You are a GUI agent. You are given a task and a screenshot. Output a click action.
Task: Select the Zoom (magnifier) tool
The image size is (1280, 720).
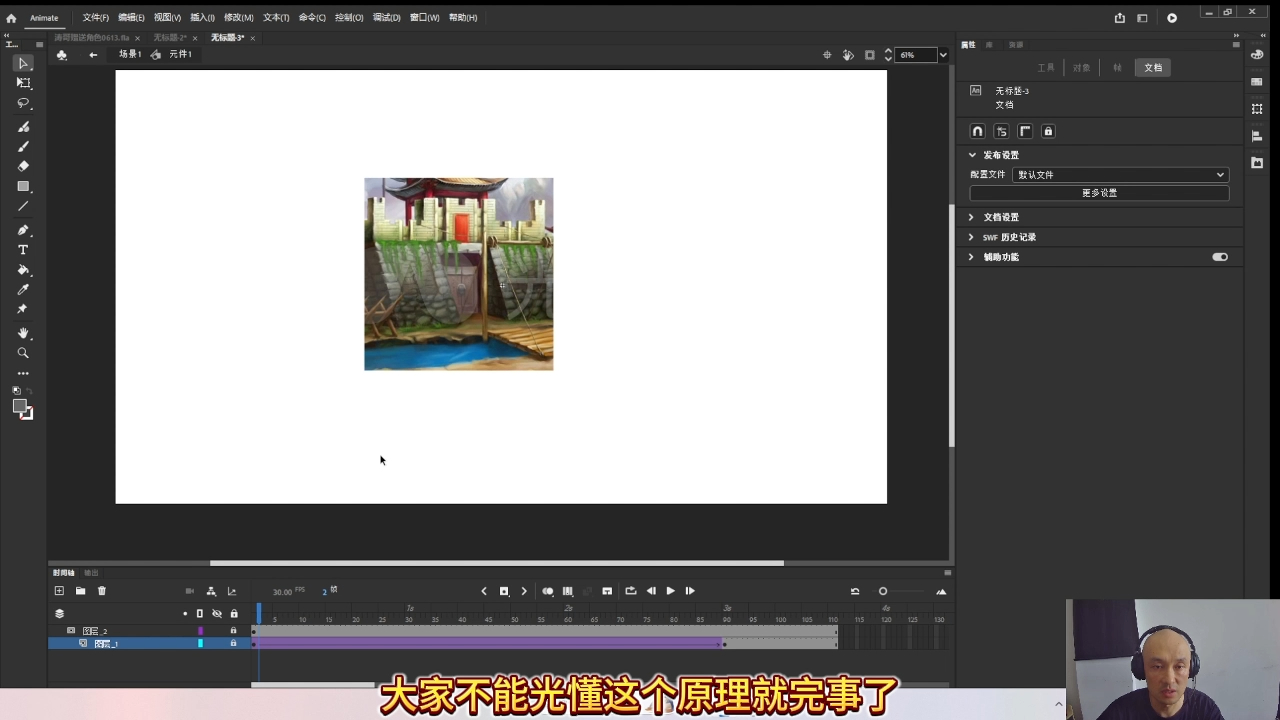pos(23,352)
